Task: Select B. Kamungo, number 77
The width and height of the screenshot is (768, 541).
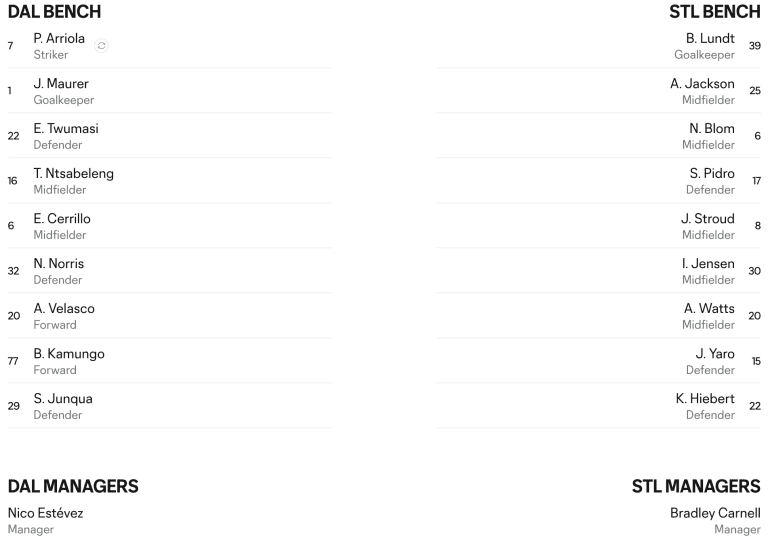Action: click(169, 361)
